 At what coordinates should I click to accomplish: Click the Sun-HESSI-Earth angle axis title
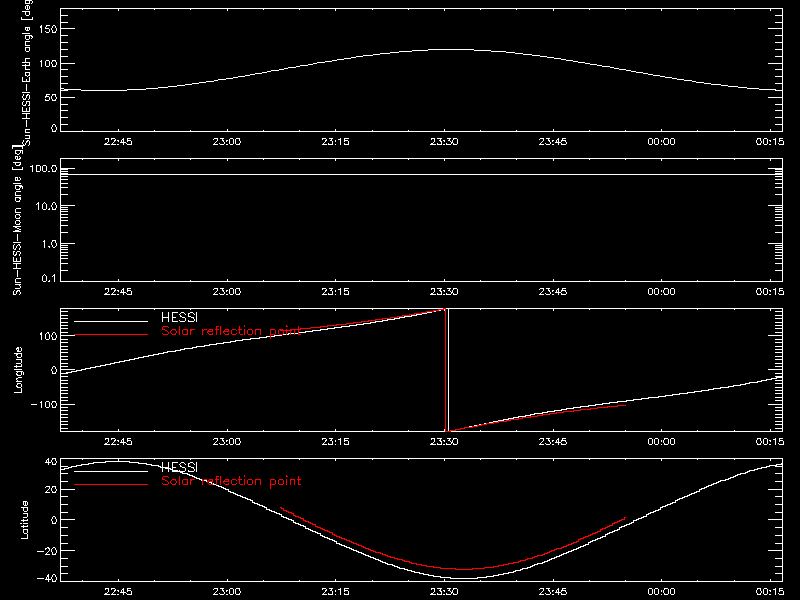tap(28, 72)
